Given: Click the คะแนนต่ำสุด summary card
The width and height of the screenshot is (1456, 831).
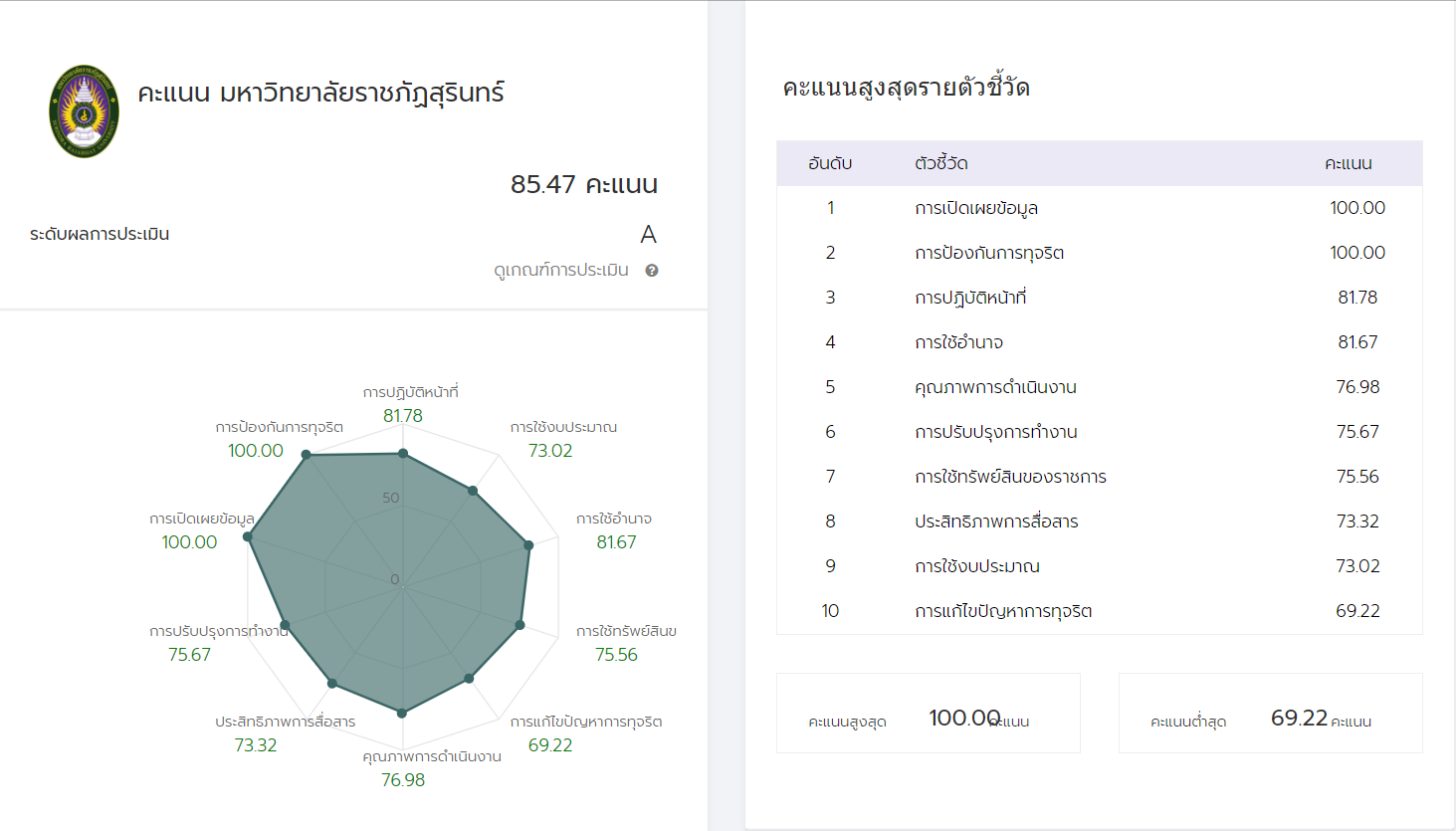Looking at the screenshot, I should pos(1271,714).
